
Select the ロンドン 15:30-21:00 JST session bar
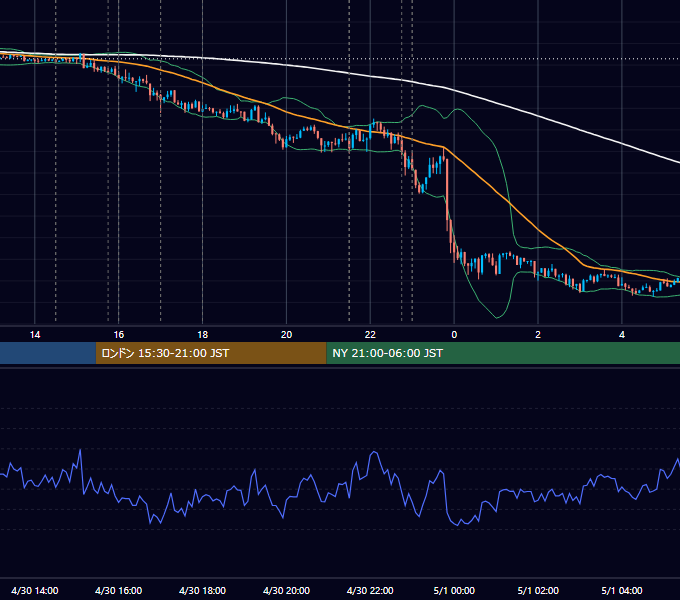(211, 353)
